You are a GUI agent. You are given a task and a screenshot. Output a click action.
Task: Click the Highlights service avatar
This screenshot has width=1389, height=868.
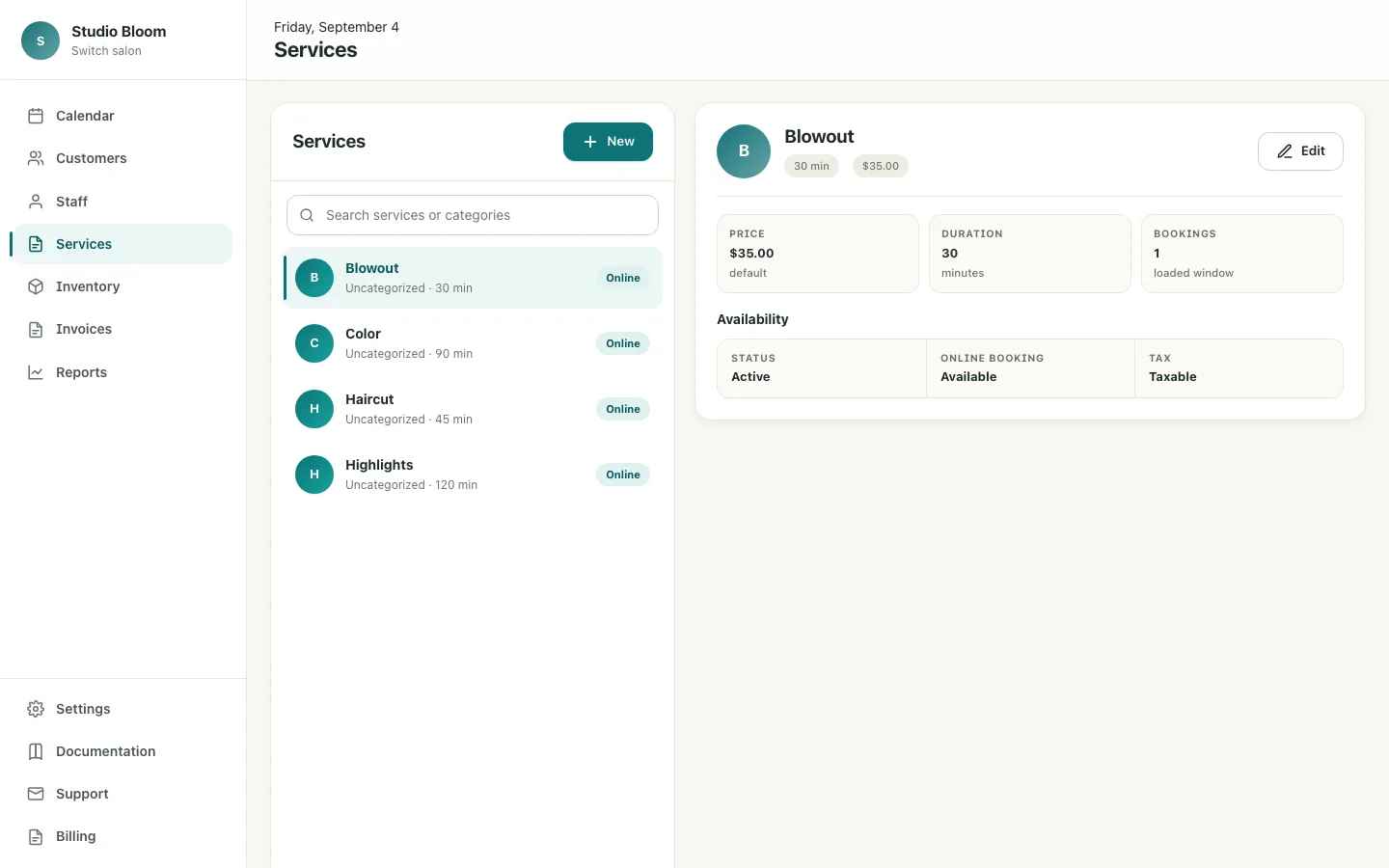tap(314, 475)
